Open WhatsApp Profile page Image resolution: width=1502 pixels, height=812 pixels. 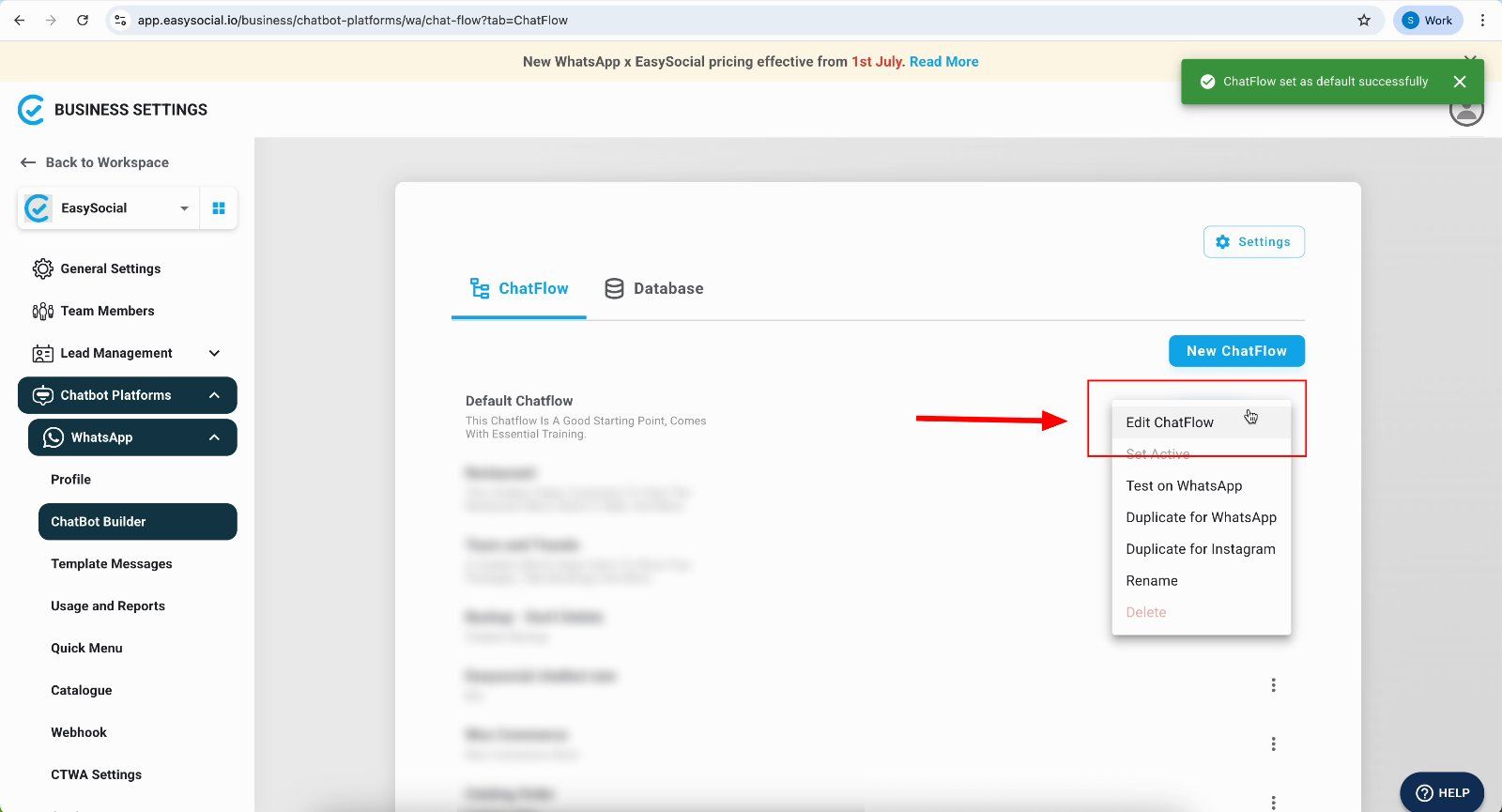(70, 480)
